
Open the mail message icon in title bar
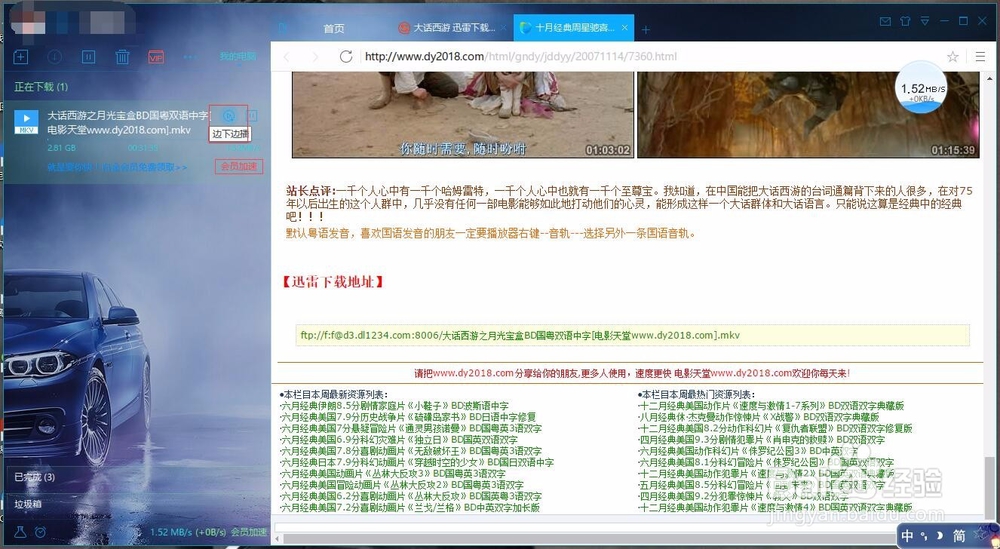point(885,21)
